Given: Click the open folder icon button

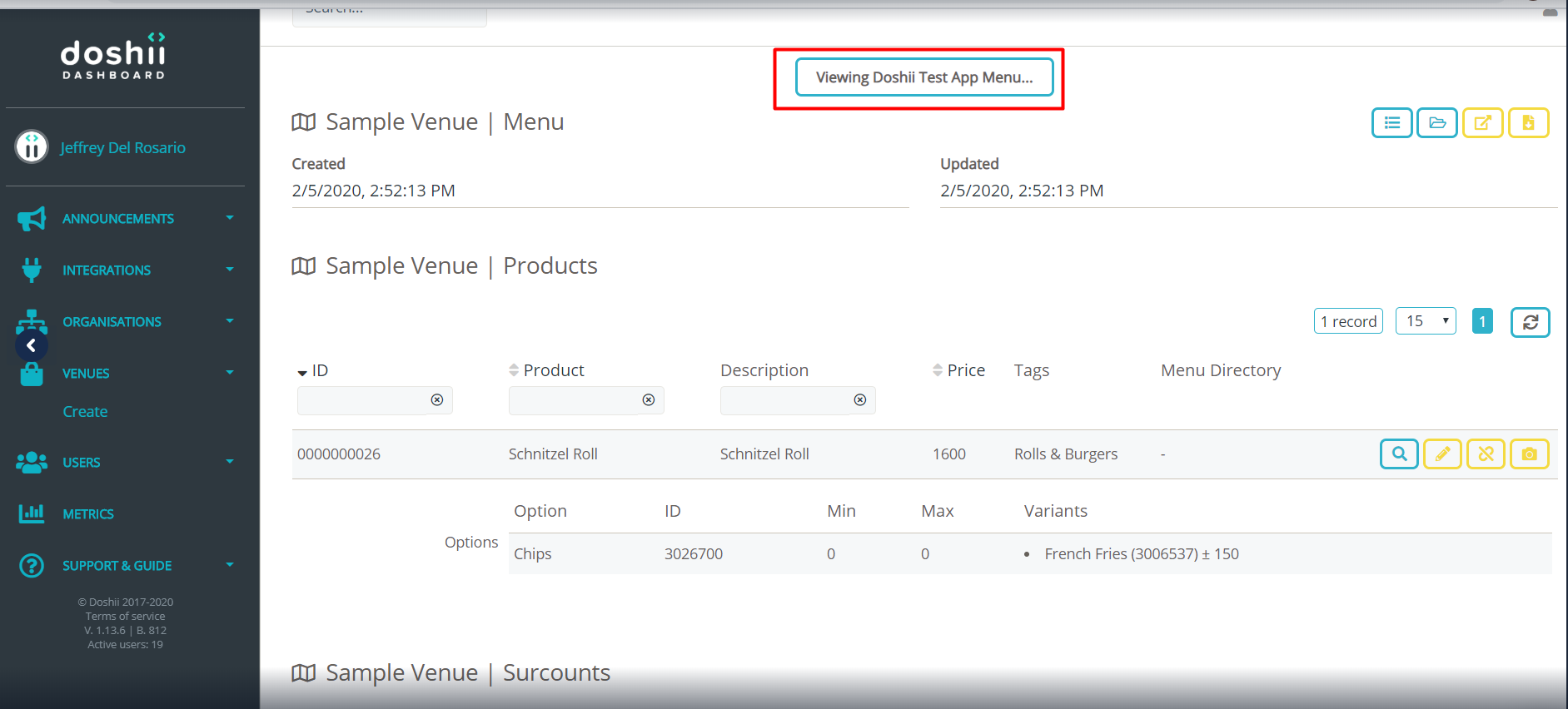Looking at the screenshot, I should coord(1437,123).
